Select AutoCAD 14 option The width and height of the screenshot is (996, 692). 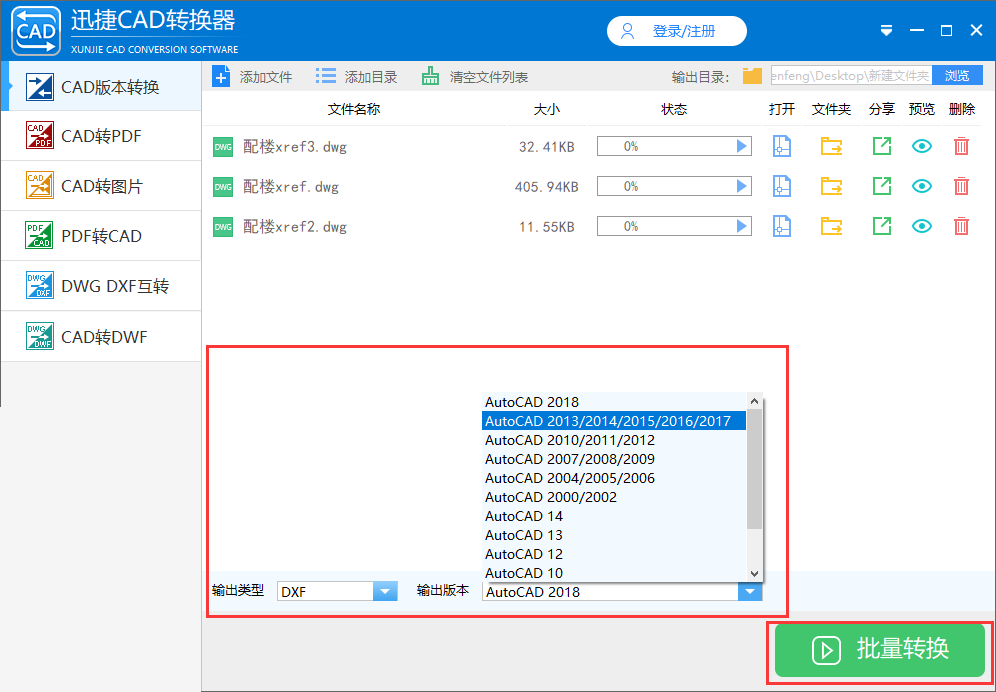614,516
